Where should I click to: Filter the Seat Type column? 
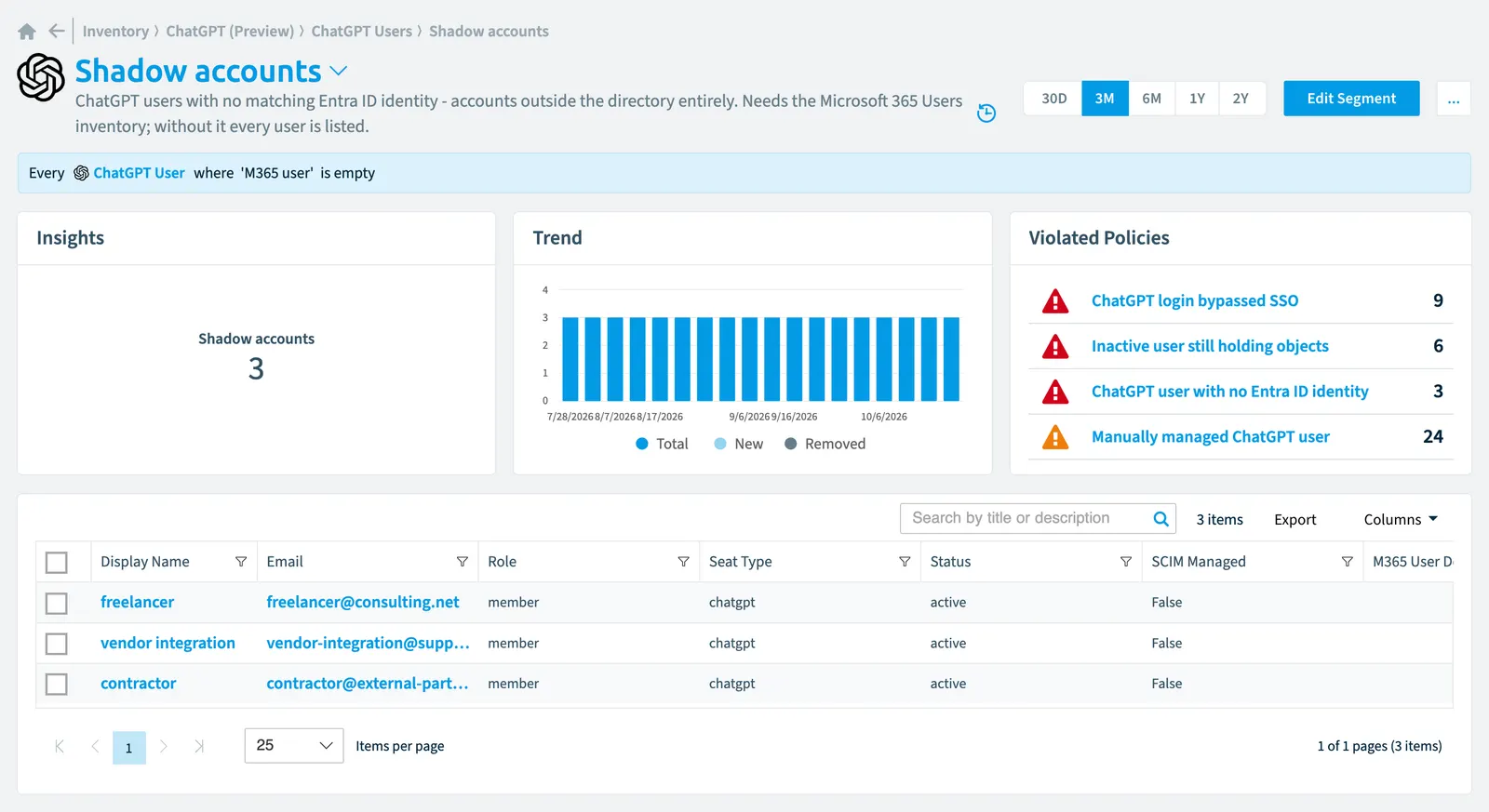click(905, 562)
